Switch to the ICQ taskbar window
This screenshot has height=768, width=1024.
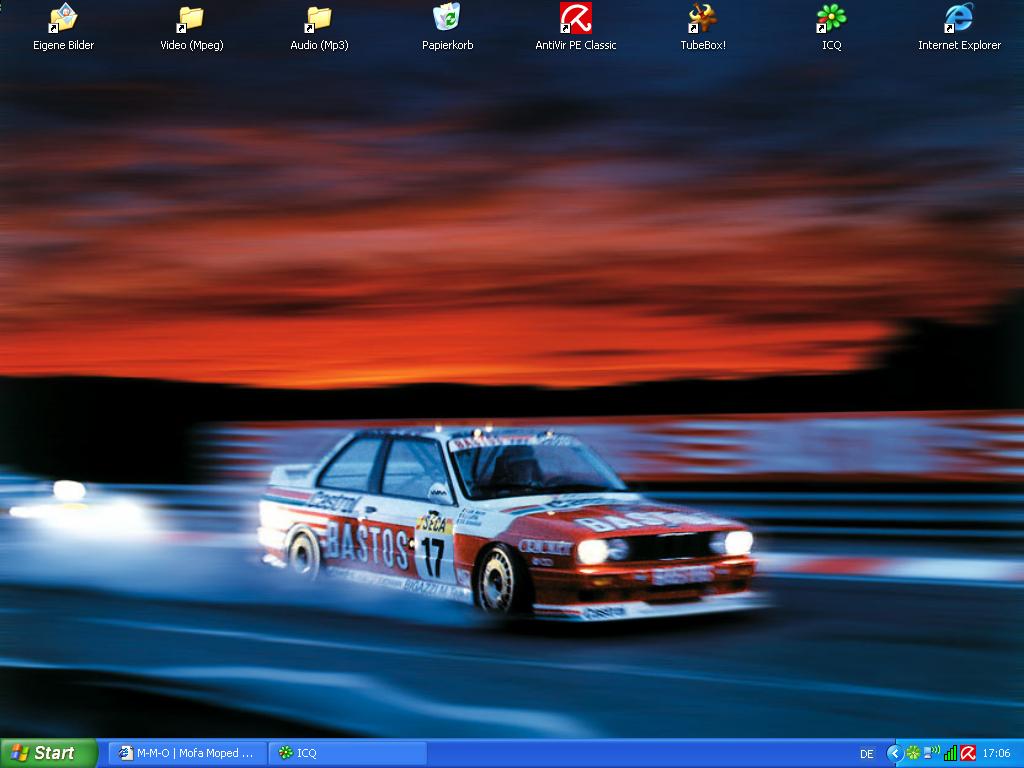(x=347, y=753)
